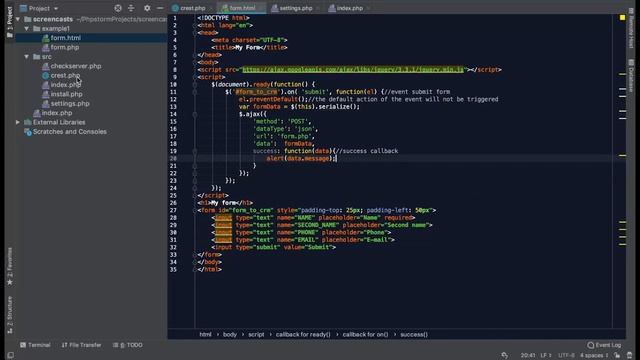Click the install.php file icon in tree
Viewport: 640px width, 360px height.
(46, 94)
